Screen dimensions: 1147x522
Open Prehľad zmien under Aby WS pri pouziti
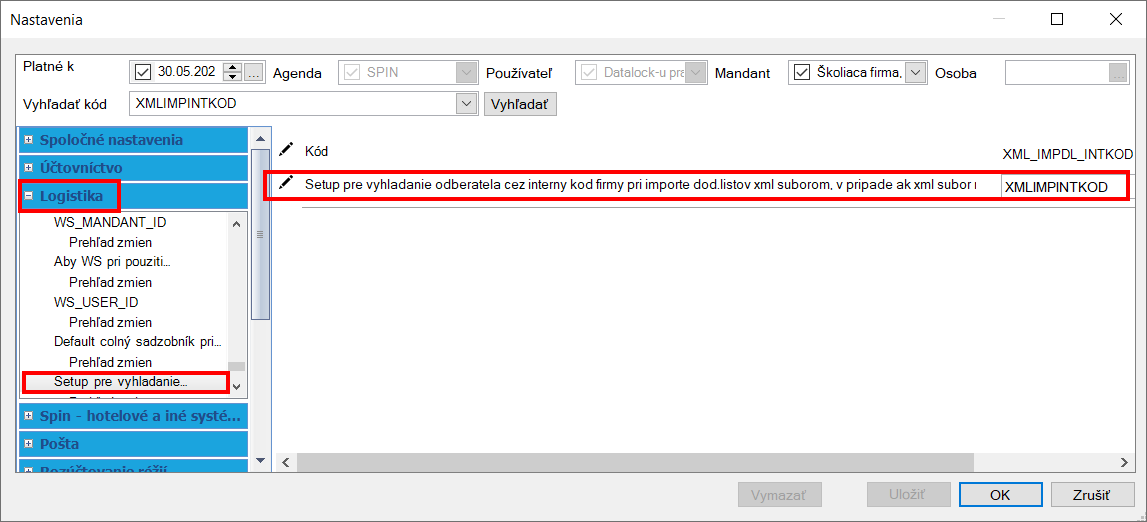click(110, 281)
